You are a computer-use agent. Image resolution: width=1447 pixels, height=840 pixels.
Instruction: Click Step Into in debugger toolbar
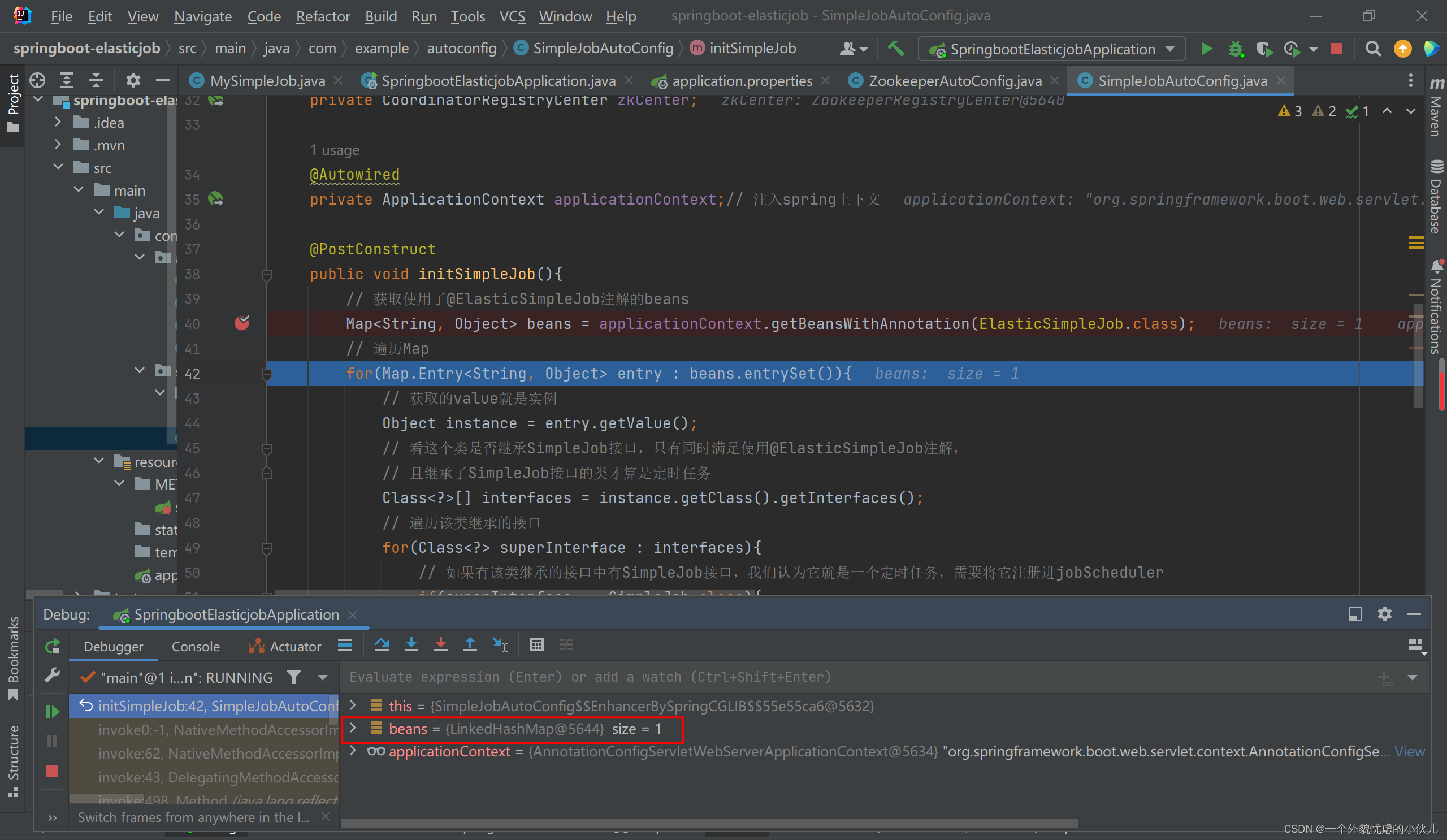411,645
